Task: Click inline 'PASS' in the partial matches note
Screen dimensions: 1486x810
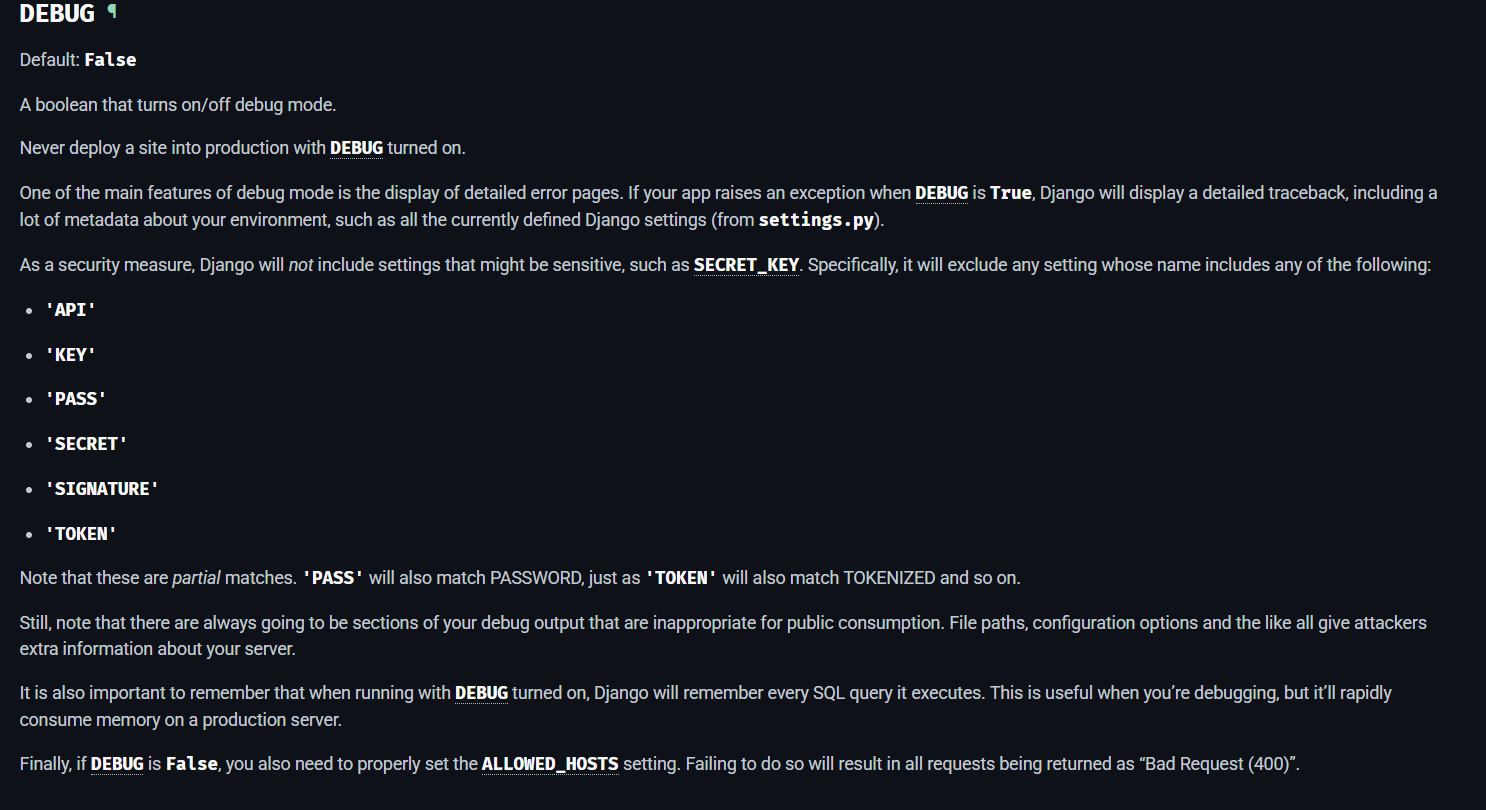Action: pos(333,578)
